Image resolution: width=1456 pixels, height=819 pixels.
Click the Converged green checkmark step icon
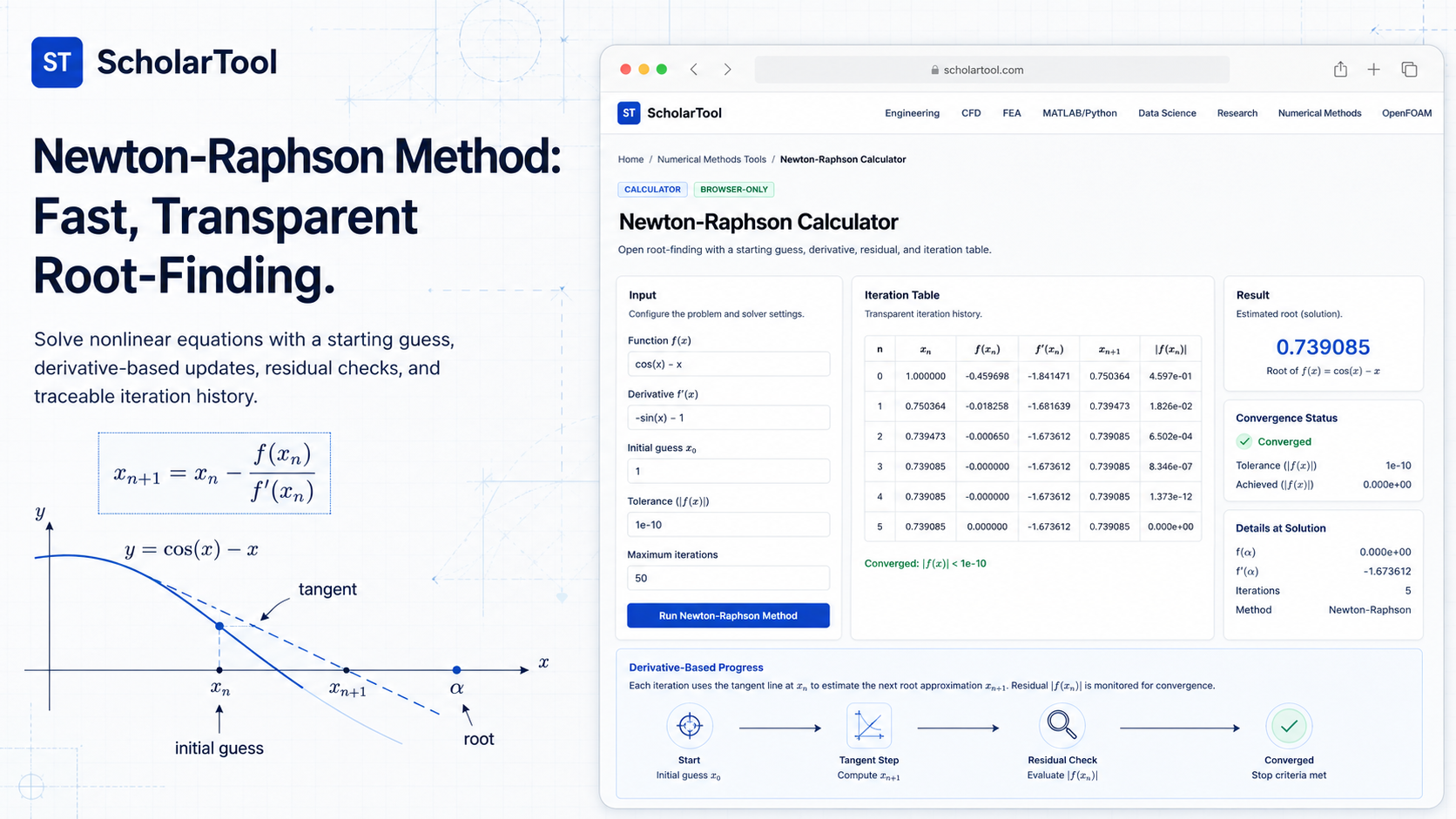click(1289, 725)
